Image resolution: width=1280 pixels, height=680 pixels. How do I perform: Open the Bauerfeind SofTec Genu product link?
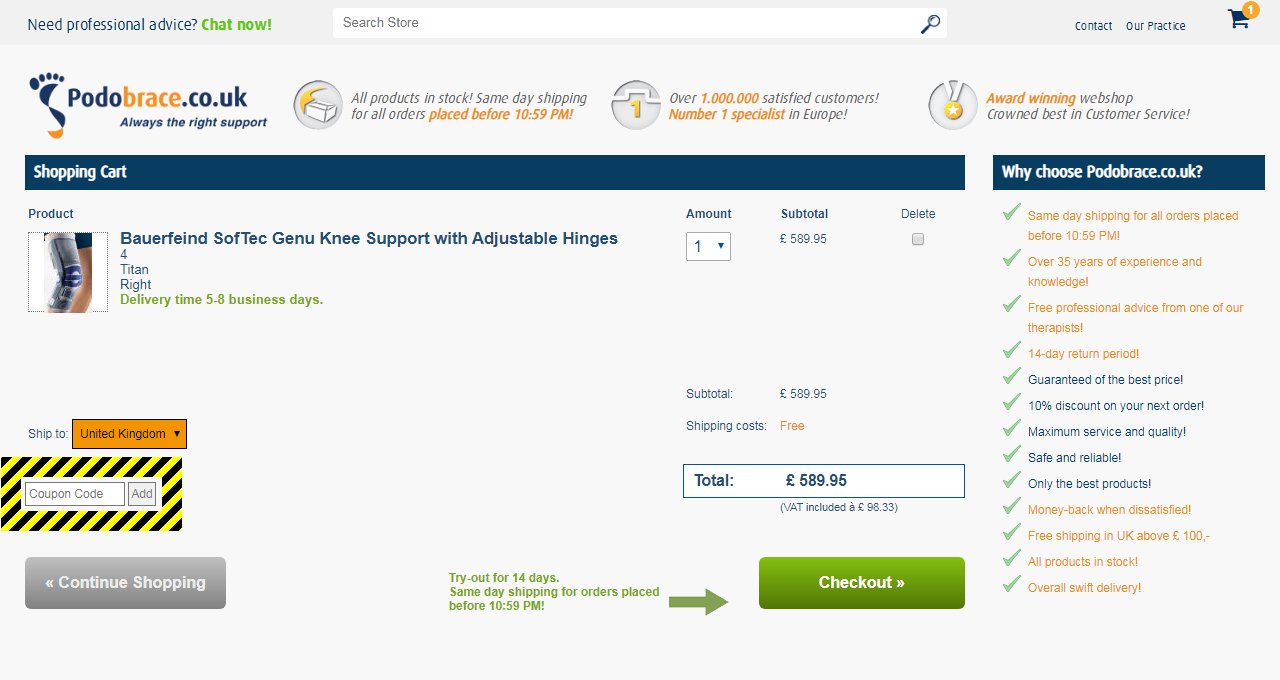[369, 238]
